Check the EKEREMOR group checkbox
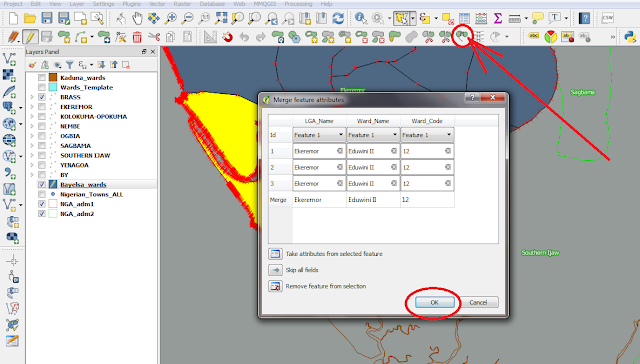 click(42, 107)
